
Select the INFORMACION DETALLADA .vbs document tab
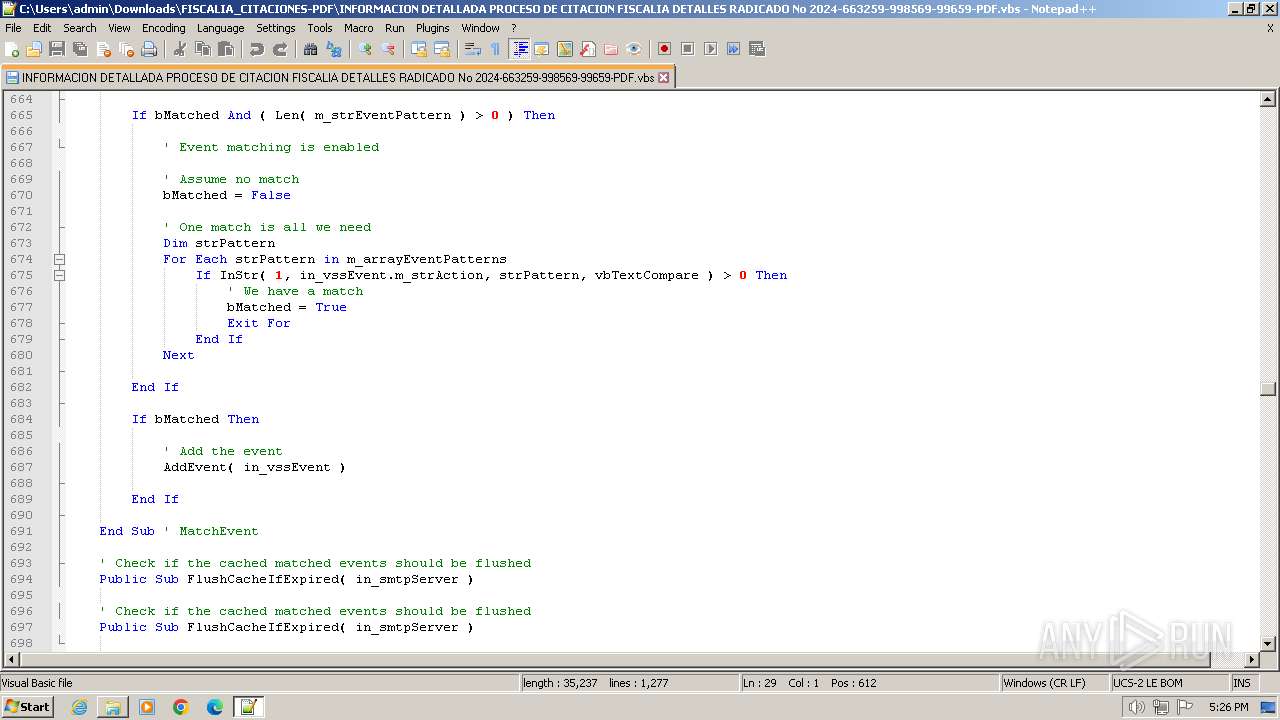[338, 77]
